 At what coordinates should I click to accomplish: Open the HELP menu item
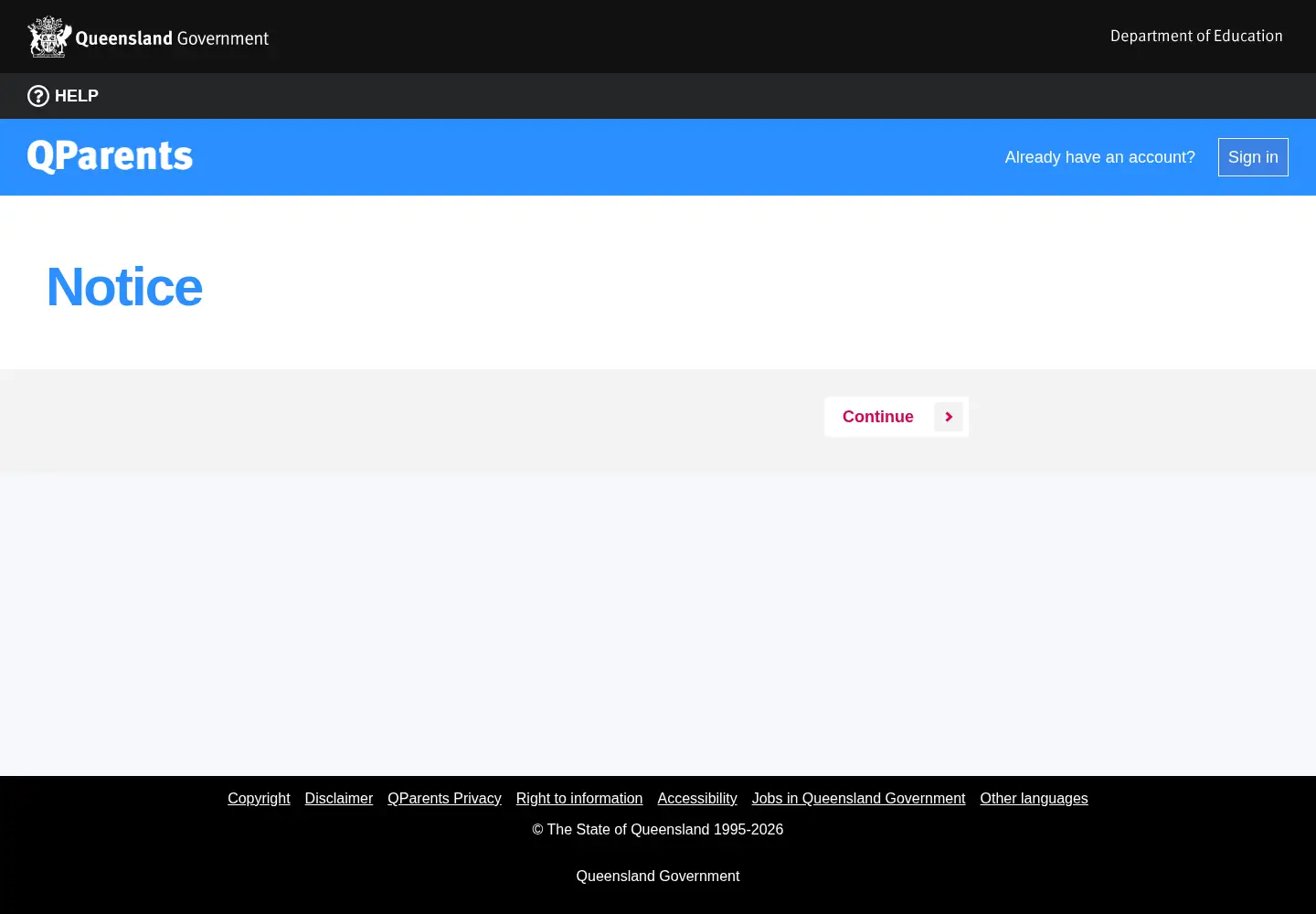63,96
